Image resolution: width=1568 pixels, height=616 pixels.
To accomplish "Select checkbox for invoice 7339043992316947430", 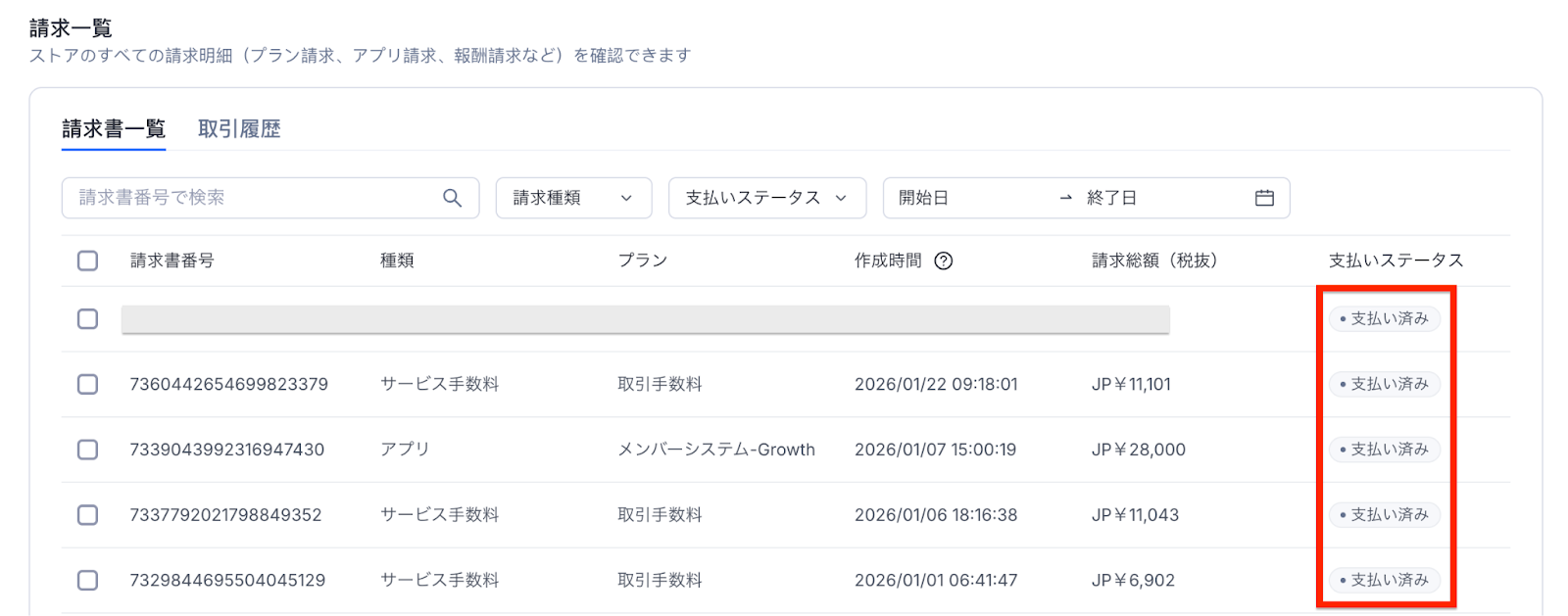I will 88,450.
